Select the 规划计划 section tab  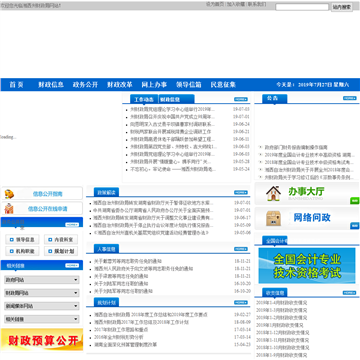[106, 302]
